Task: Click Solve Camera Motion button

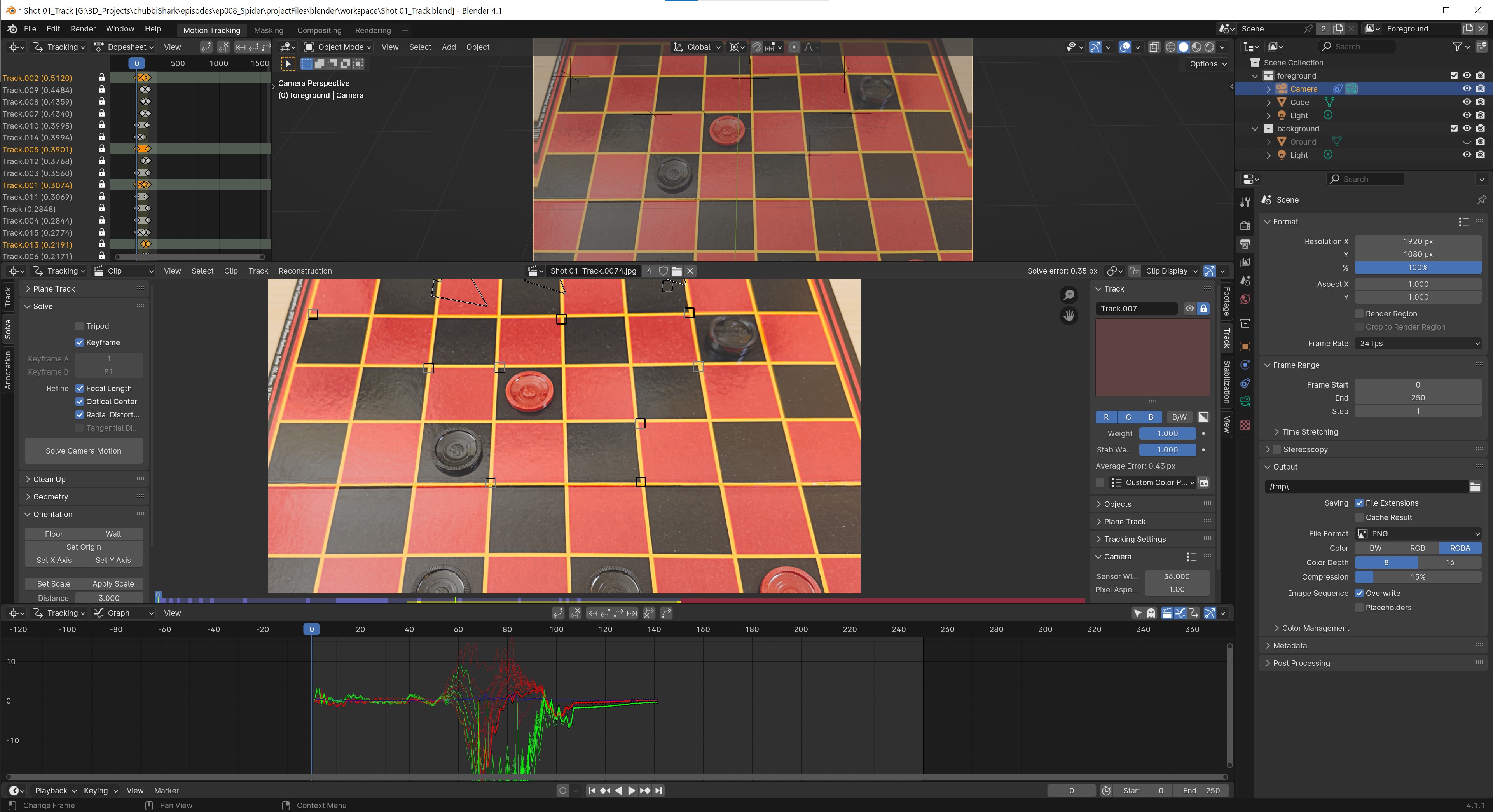Action: 84,451
